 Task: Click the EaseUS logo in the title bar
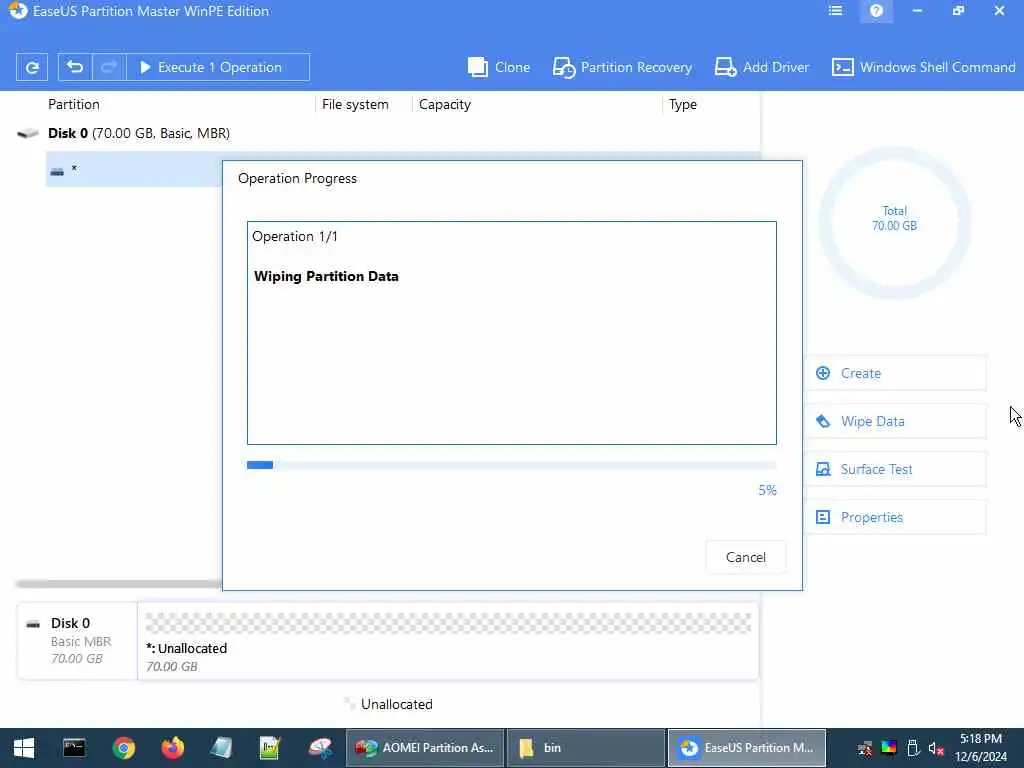coord(18,10)
